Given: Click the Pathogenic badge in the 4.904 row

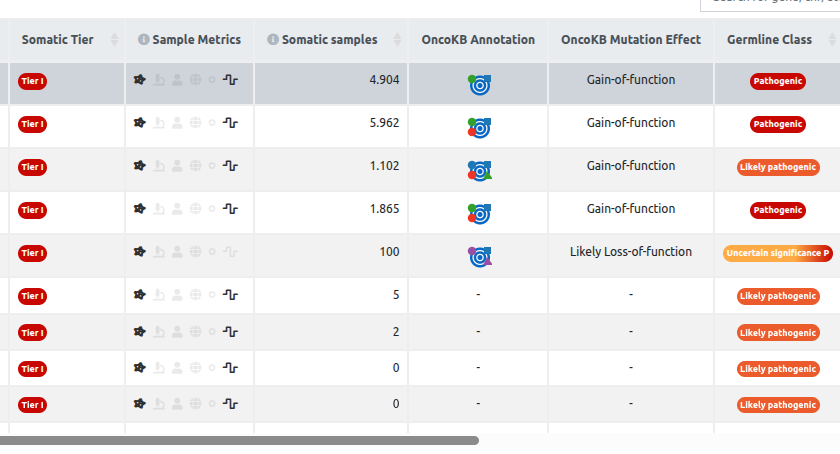Looking at the screenshot, I should click(x=778, y=81).
